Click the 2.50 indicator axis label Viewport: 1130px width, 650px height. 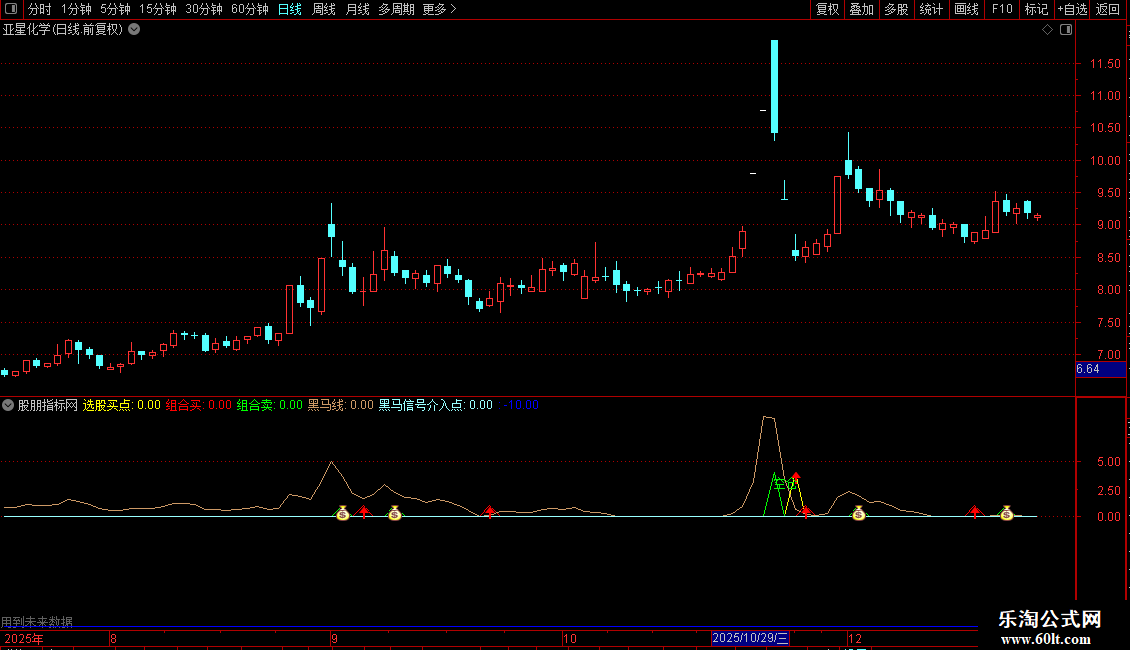(1108, 491)
